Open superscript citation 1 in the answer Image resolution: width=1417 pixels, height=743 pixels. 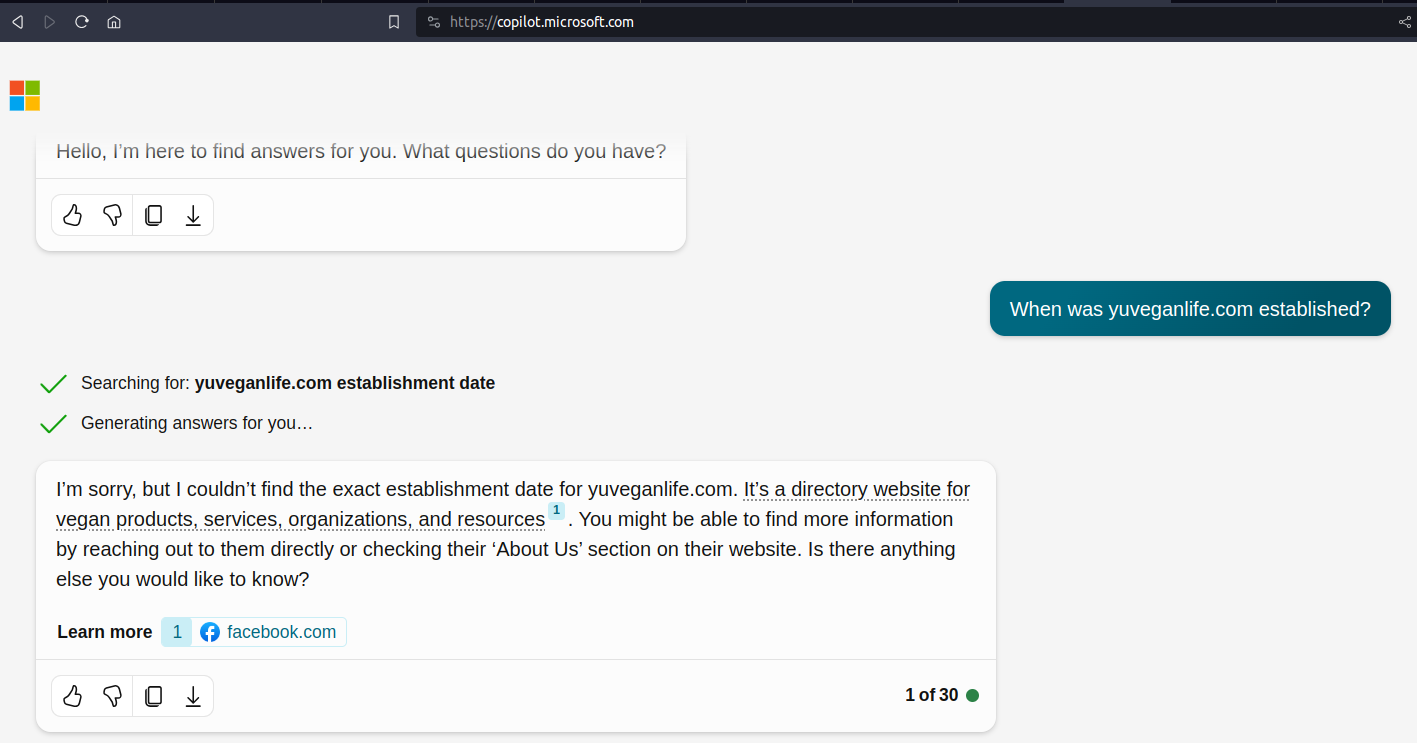pos(556,511)
